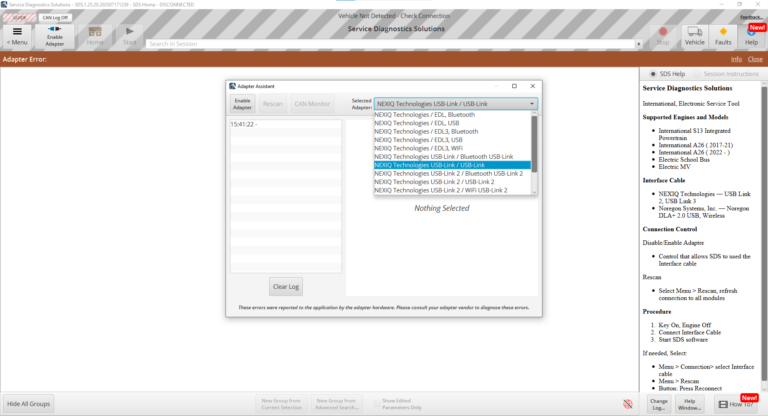Image resolution: width=768 pixels, height=416 pixels.
Task: Choose NEXIQ Technologies / EDL, USB
Action: pyautogui.click(x=452, y=123)
